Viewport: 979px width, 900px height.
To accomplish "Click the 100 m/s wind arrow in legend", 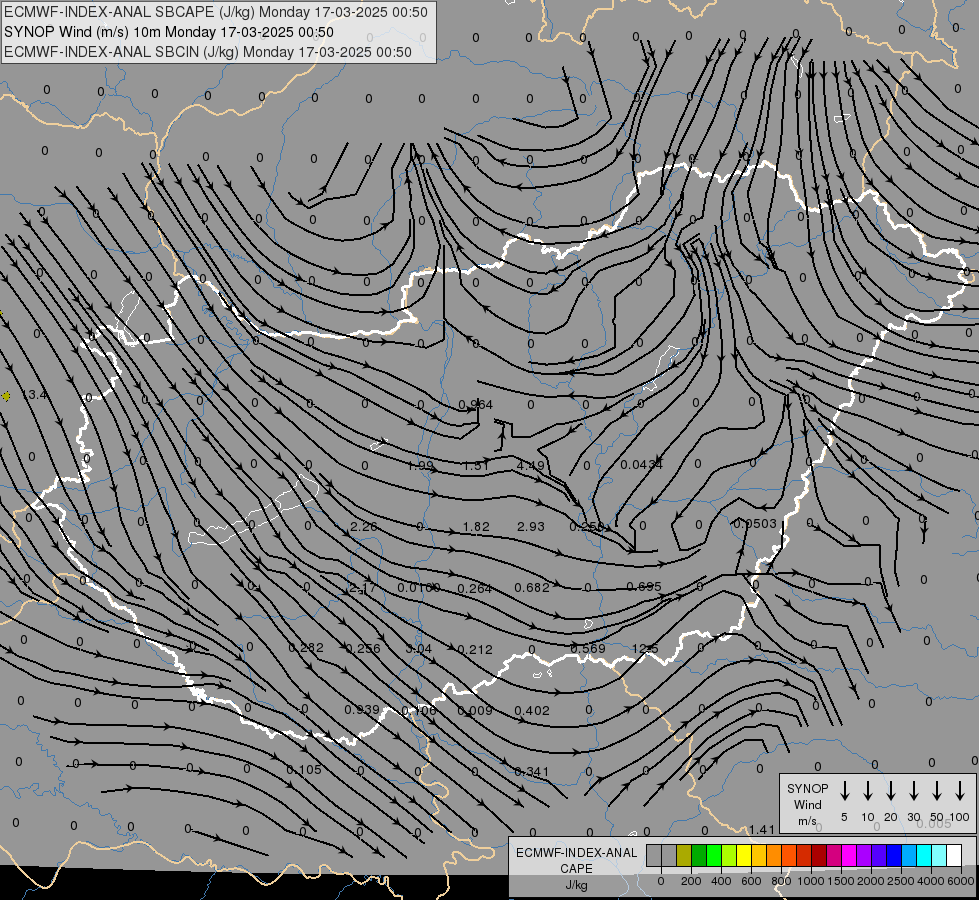I will coord(960,791).
